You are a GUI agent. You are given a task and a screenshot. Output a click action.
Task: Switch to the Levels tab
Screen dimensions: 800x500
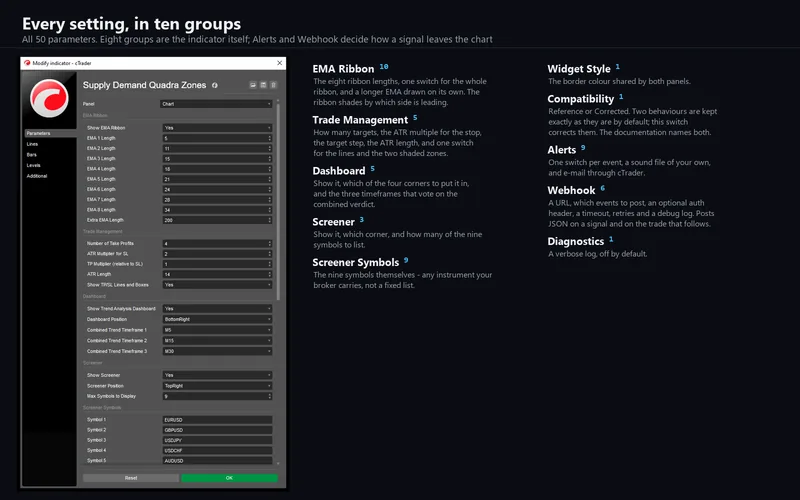click(33, 165)
